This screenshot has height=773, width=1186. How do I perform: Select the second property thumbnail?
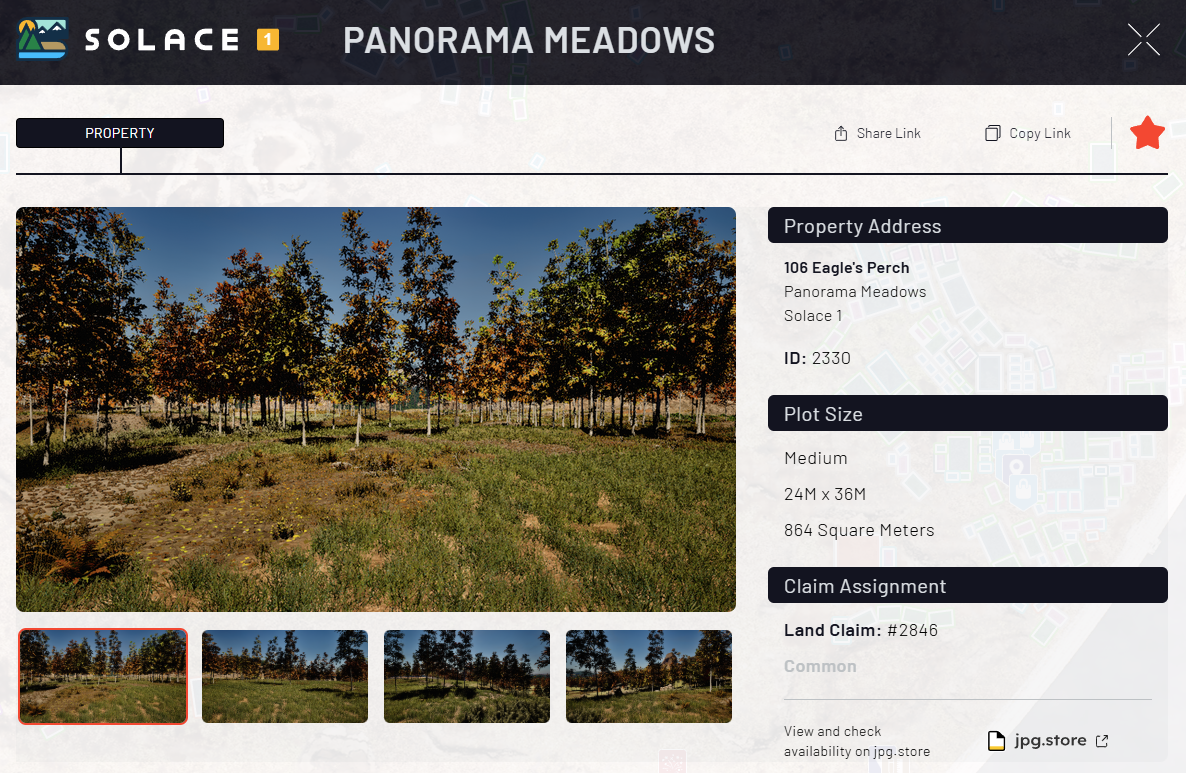click(285, 676)
